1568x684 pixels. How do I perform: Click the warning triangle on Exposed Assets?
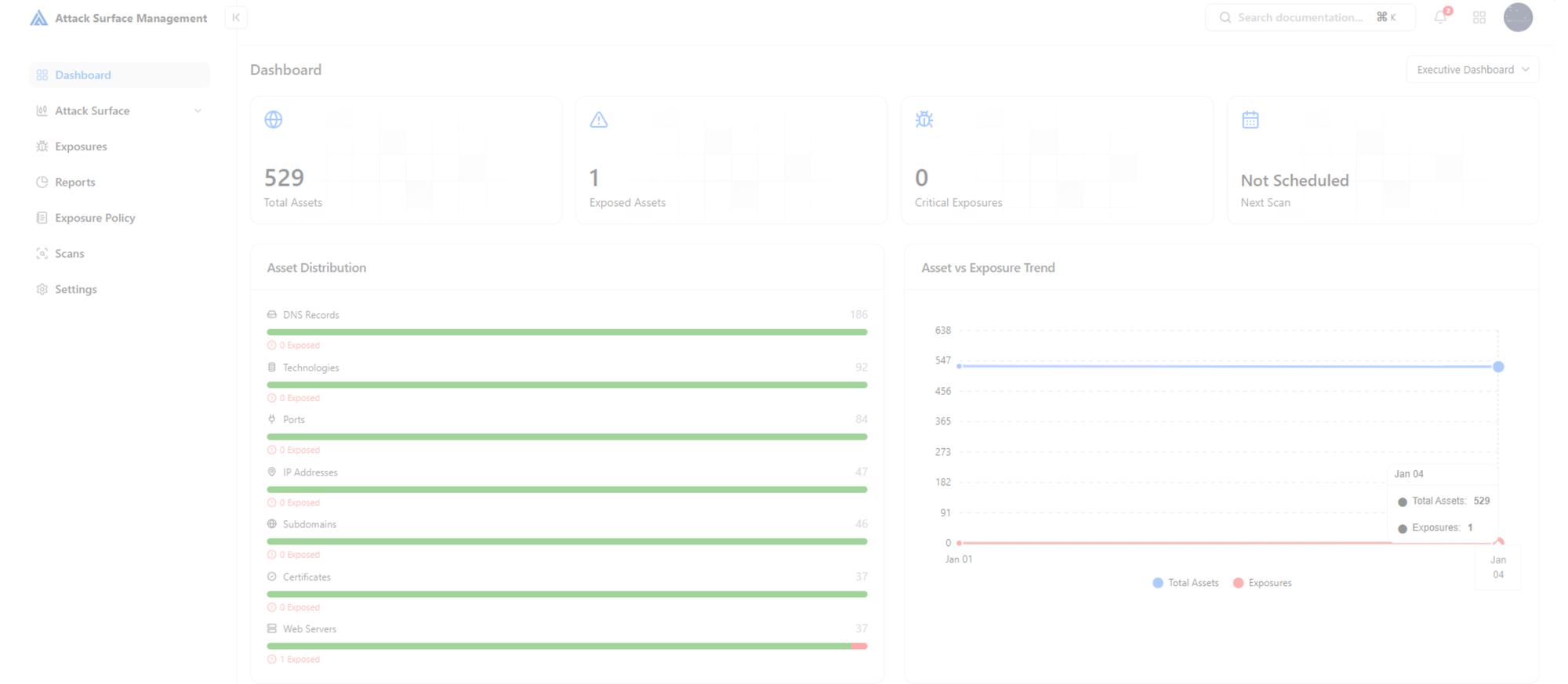click(599, 120)
